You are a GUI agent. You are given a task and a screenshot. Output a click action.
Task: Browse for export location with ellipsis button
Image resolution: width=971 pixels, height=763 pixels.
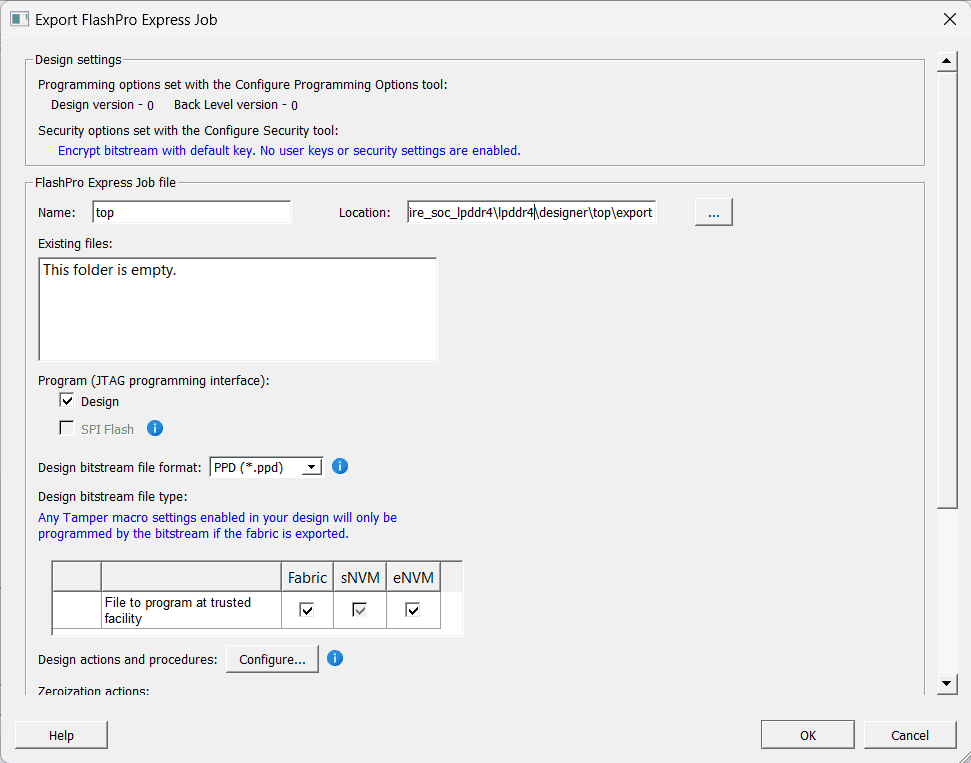(x=713, y=212)
